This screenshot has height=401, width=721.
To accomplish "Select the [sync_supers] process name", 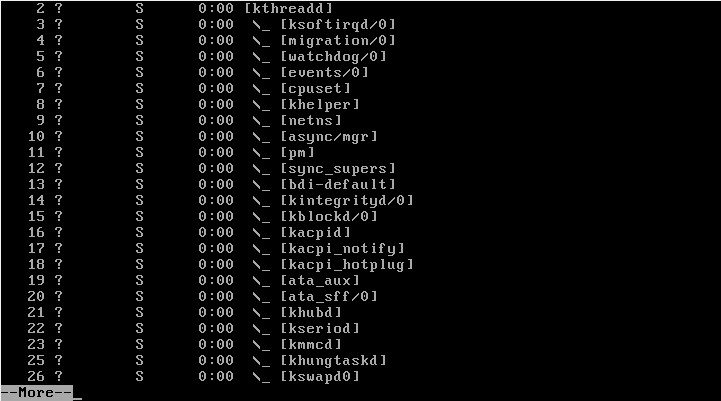I will click(338, 168).
